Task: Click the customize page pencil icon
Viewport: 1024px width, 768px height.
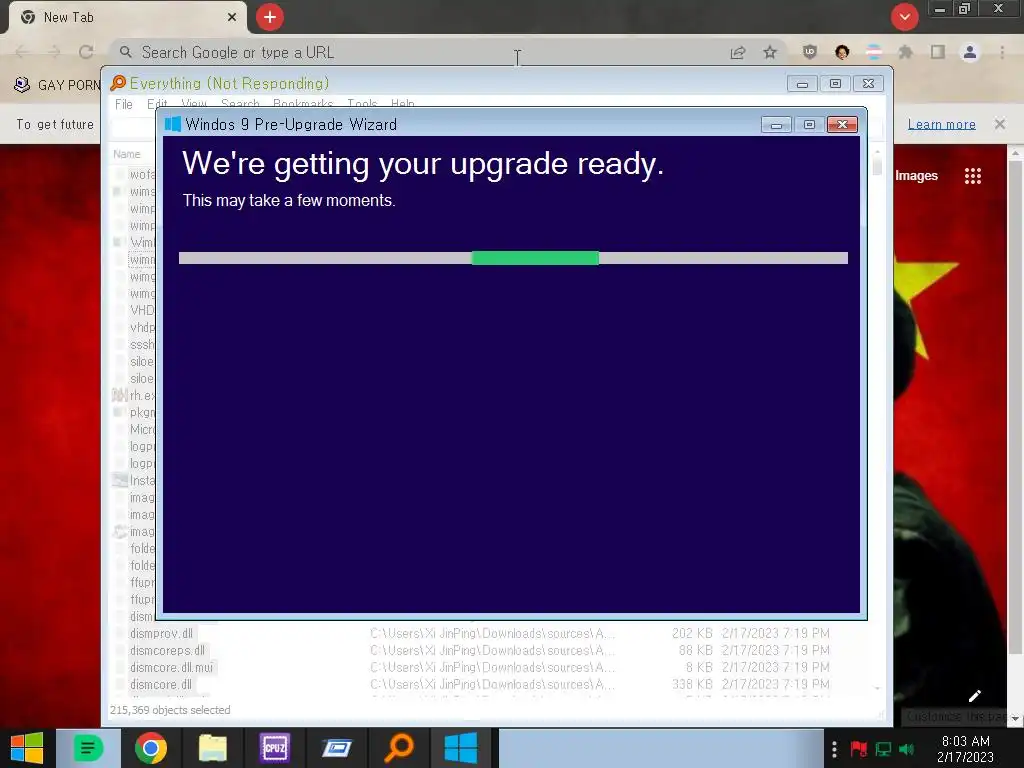Action: pos(974,696)
